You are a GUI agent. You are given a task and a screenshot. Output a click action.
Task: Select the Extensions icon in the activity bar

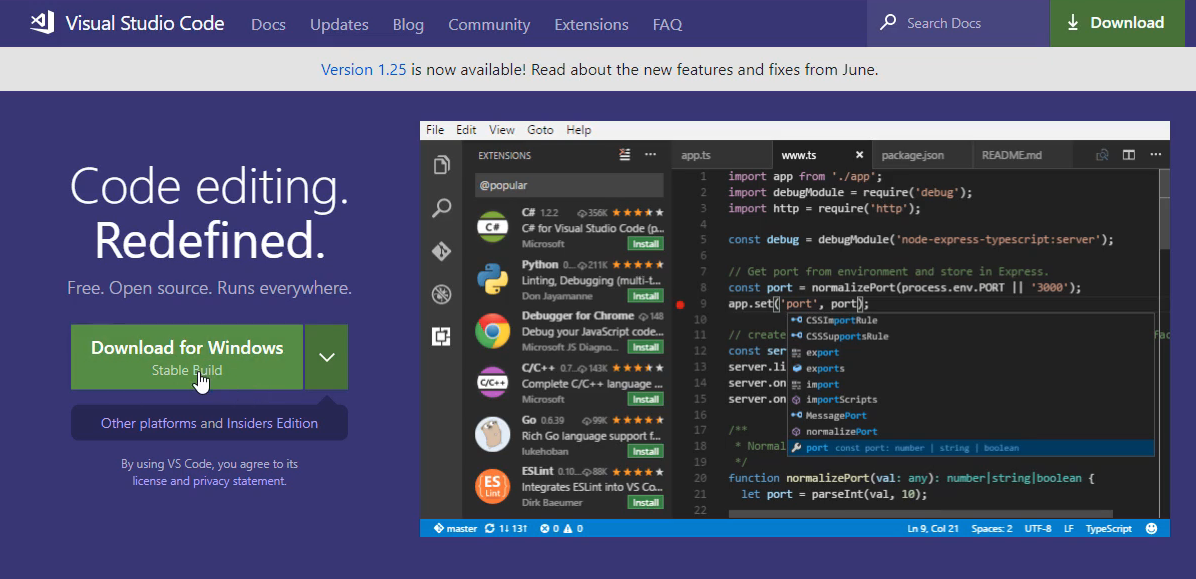pyautogui.click(x=442, y=336)
